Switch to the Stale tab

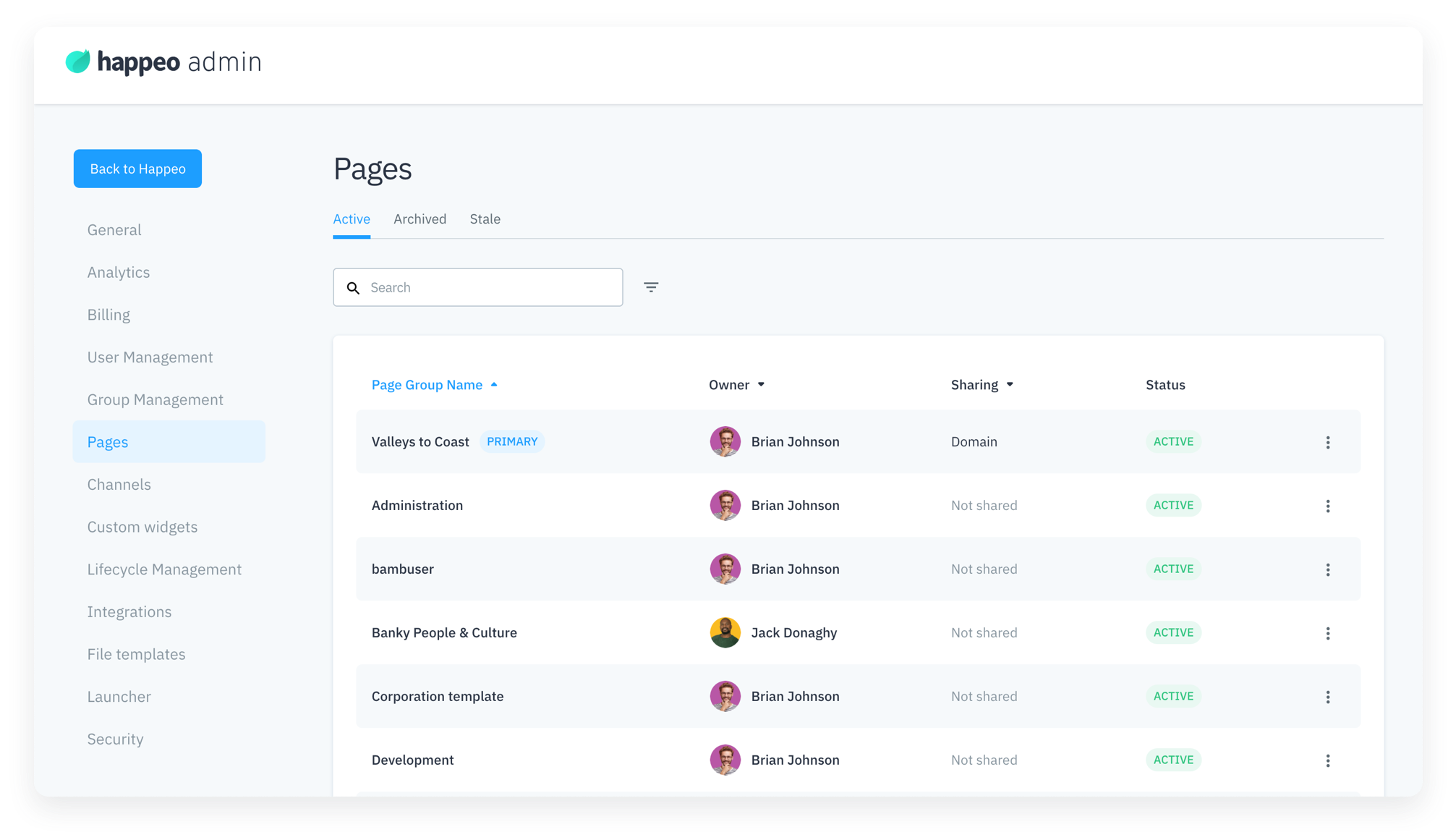pos(485,219)
